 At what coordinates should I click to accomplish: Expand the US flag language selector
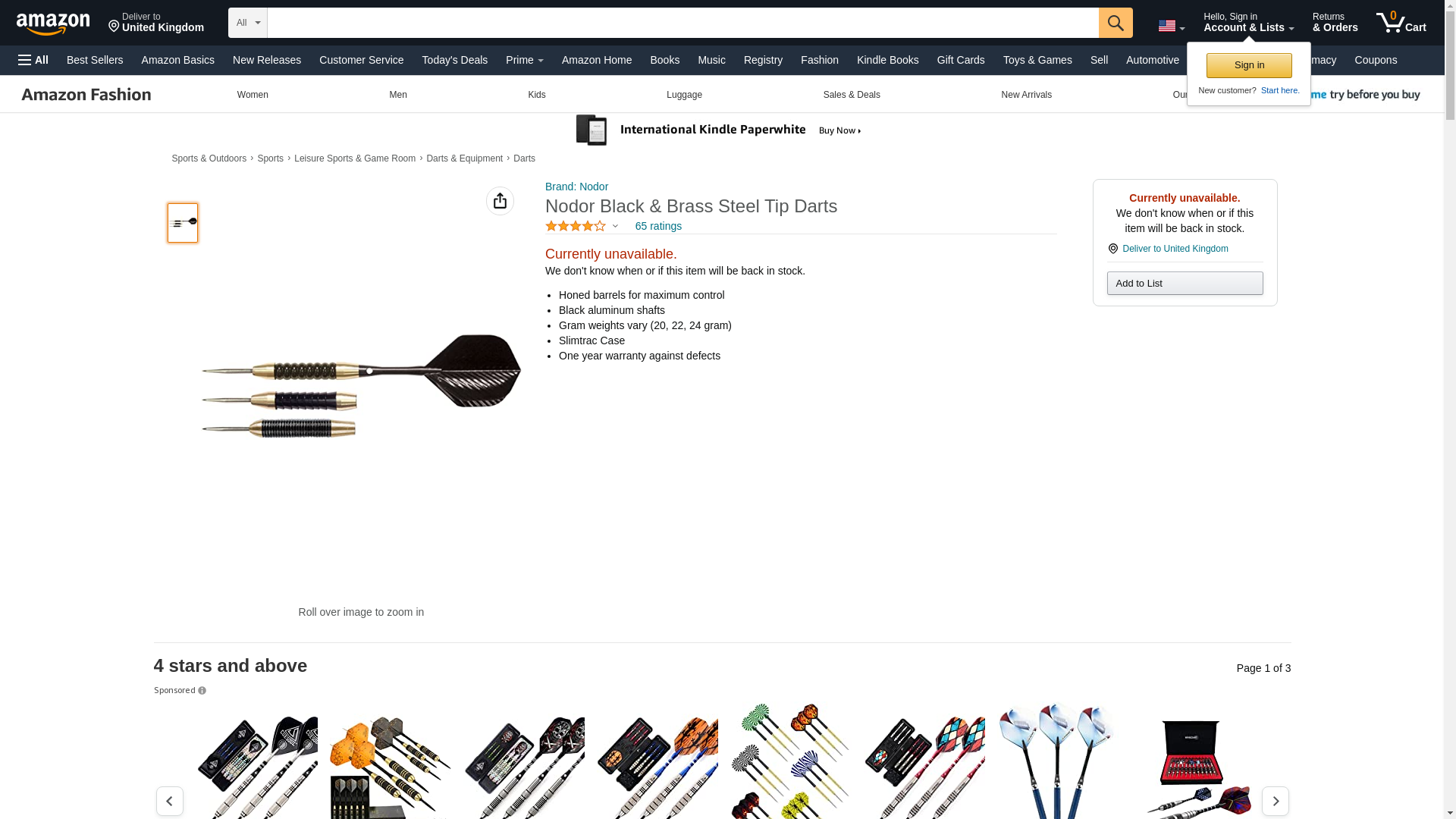pos(1171,26)
